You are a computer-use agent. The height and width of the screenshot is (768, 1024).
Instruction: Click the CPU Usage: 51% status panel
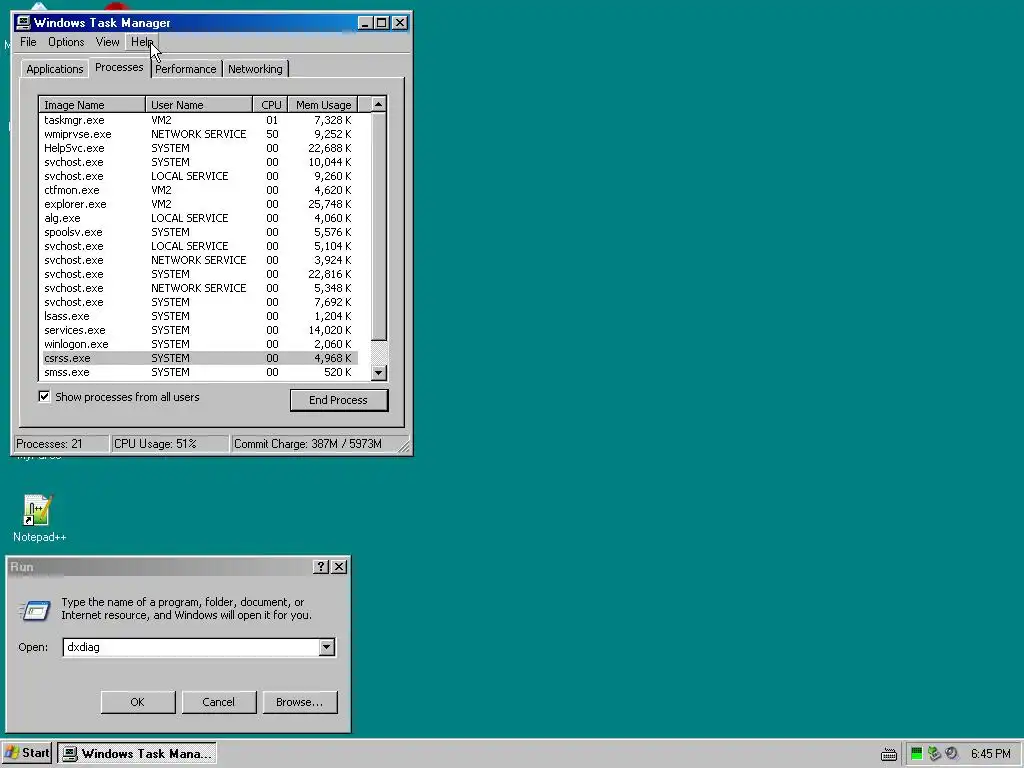pos(170,444)
